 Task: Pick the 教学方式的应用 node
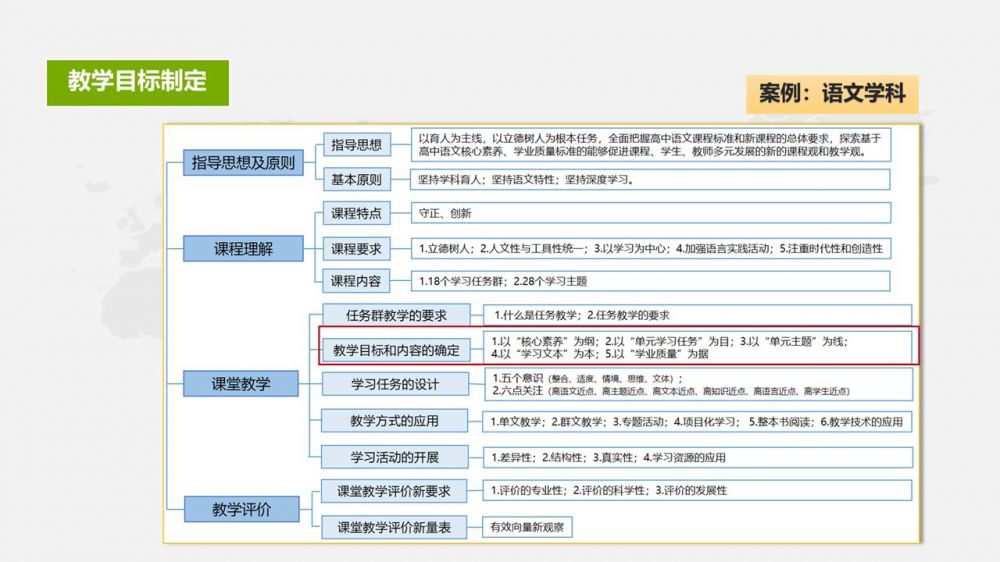(x=394, y=421)
